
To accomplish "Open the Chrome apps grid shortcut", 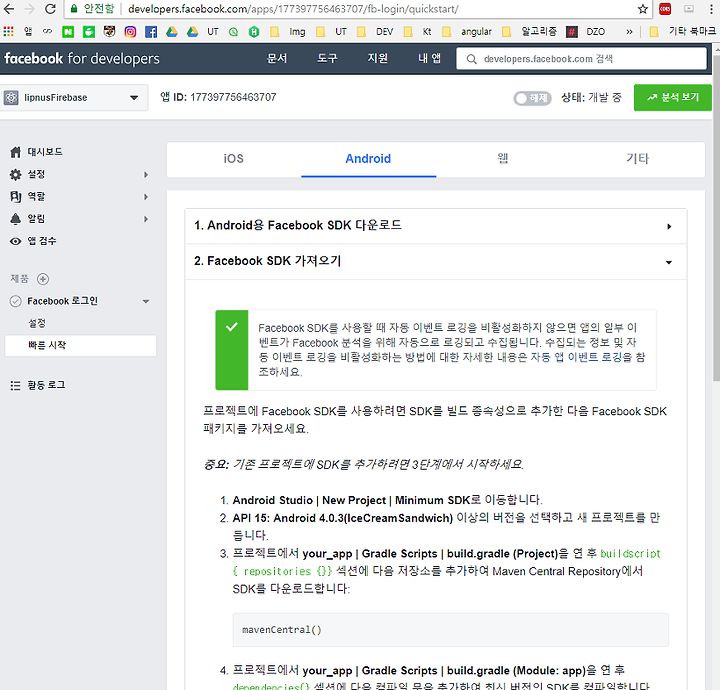I will [8, 31].
